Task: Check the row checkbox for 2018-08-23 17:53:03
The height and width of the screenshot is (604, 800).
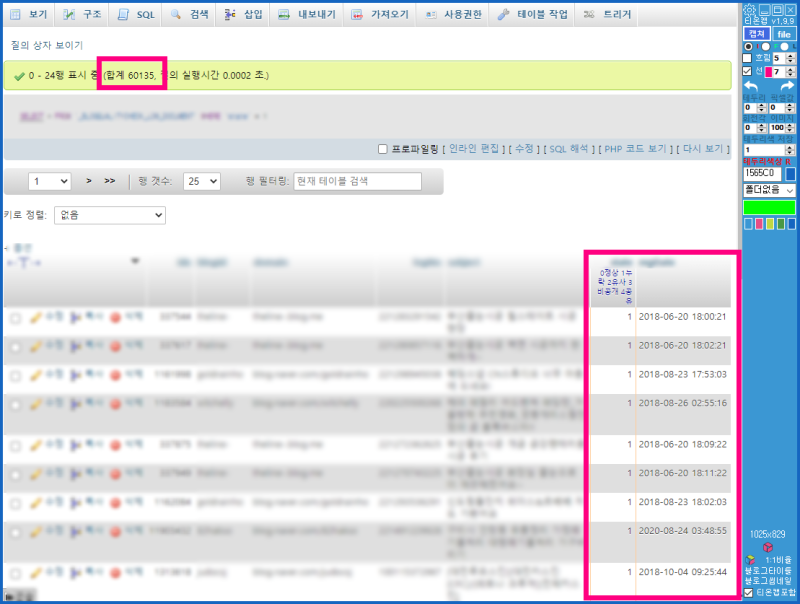Action: 16,376
